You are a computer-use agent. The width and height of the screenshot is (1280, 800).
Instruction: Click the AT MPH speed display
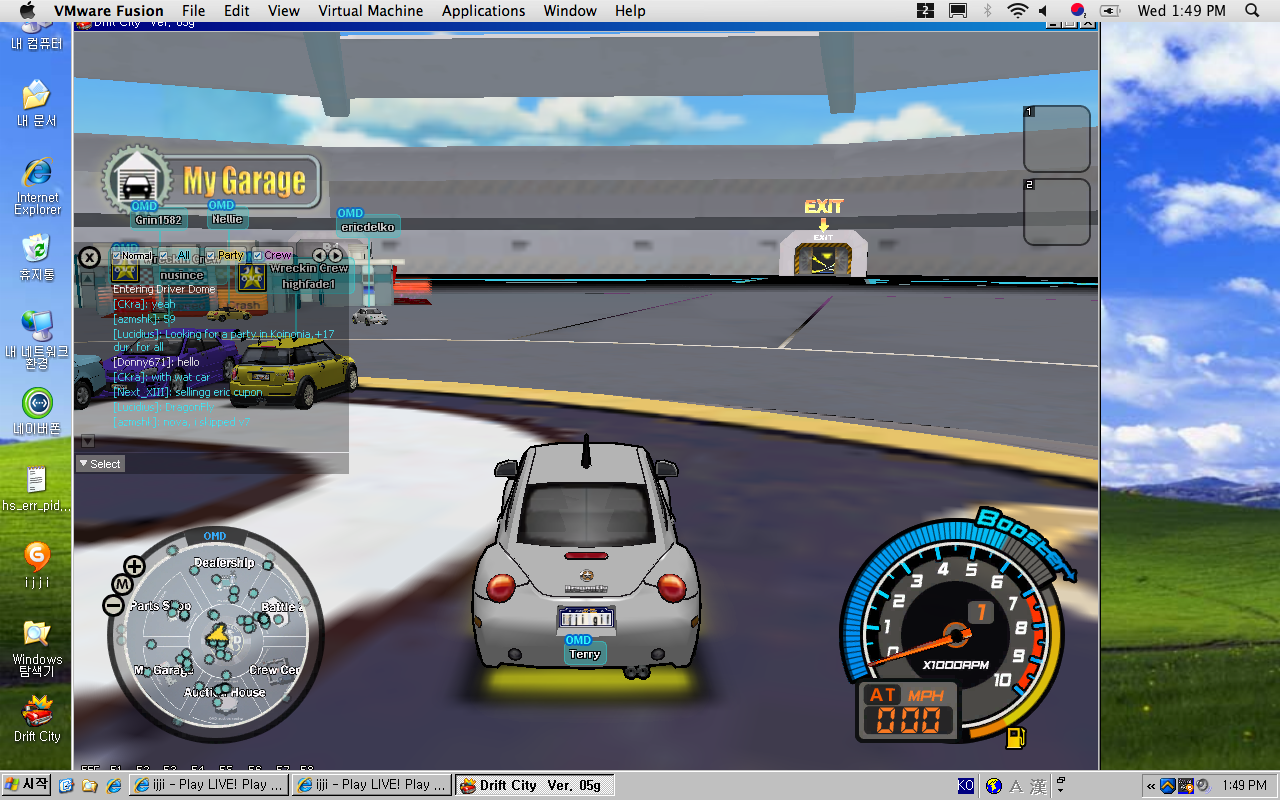tap(906, 711)
